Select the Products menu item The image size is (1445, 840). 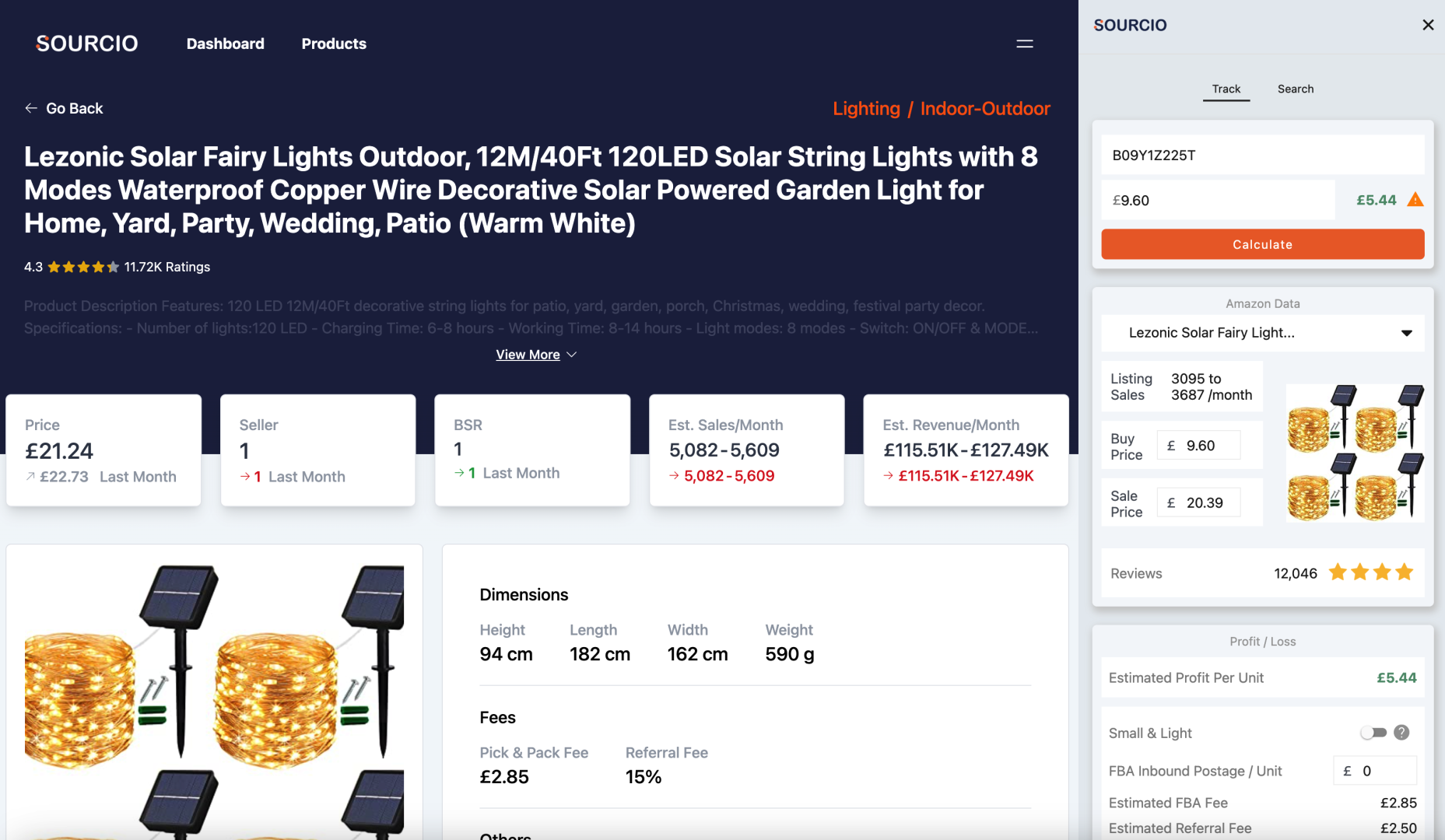click(x=334, y=44)
